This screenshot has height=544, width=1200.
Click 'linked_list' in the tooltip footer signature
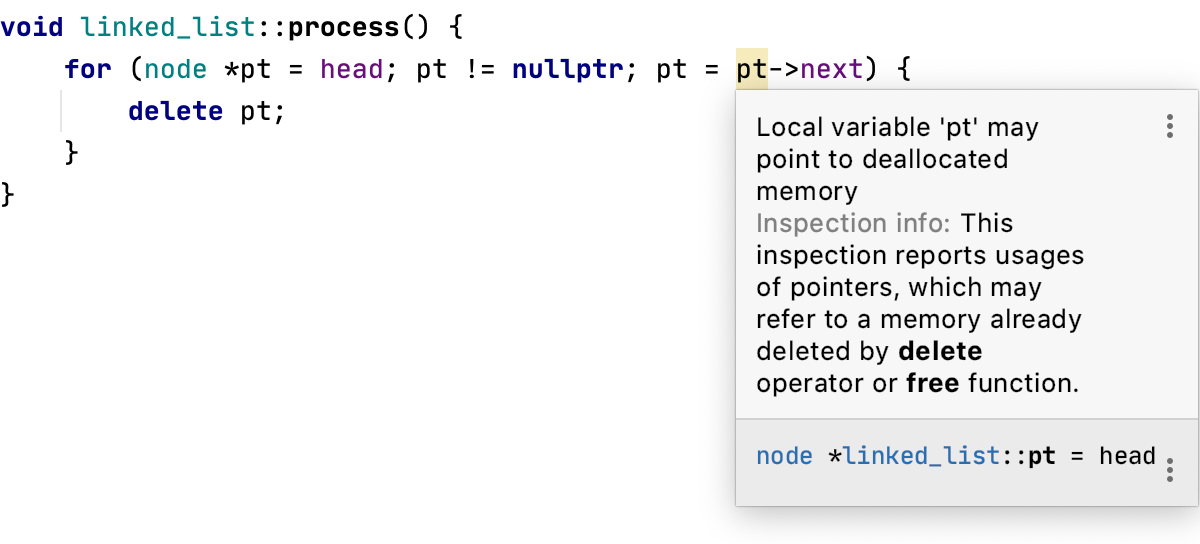click(x=922, y=456)
